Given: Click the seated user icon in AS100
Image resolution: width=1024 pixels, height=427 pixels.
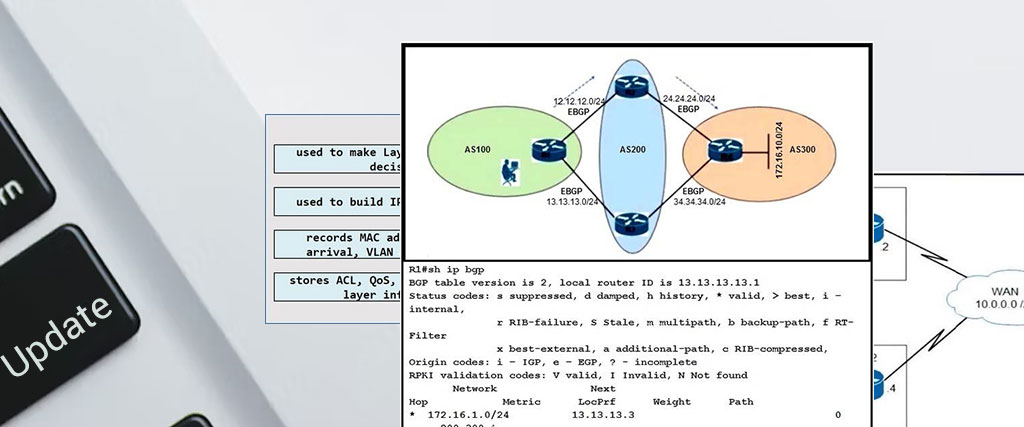Looking at the screenshot, I should pos(507,174).
